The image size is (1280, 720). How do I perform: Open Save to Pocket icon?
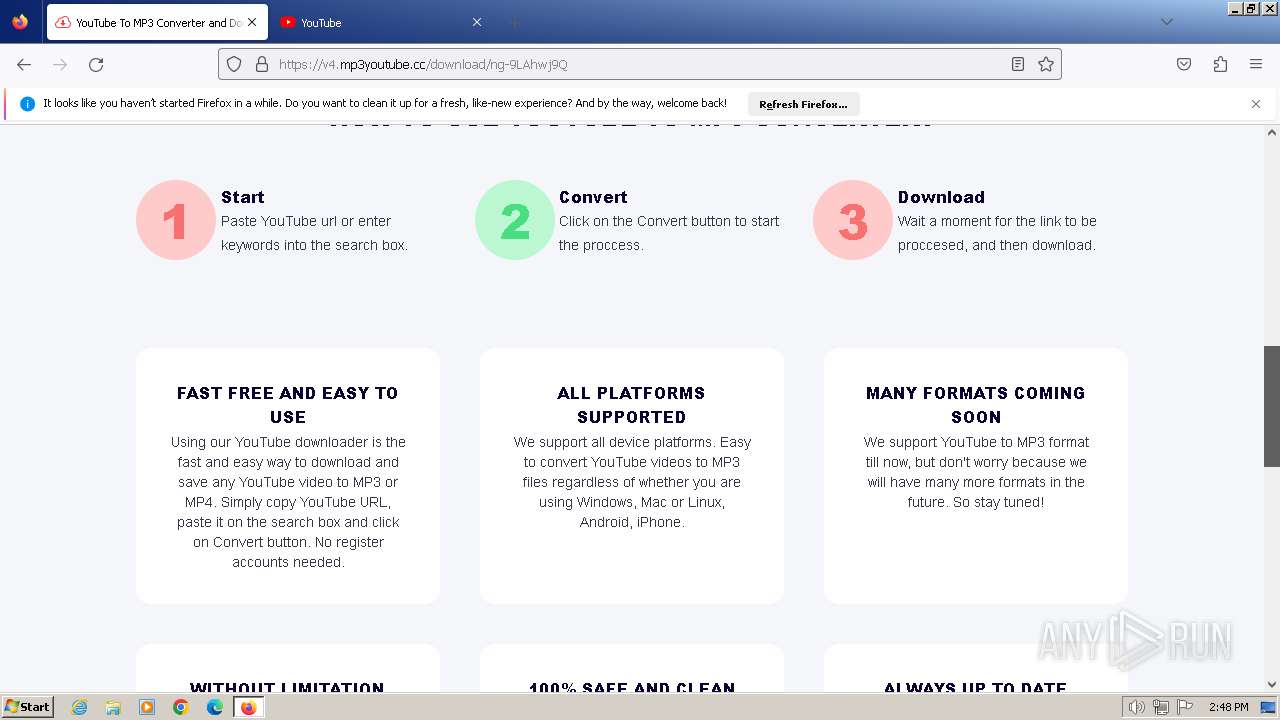(1184, 64)
